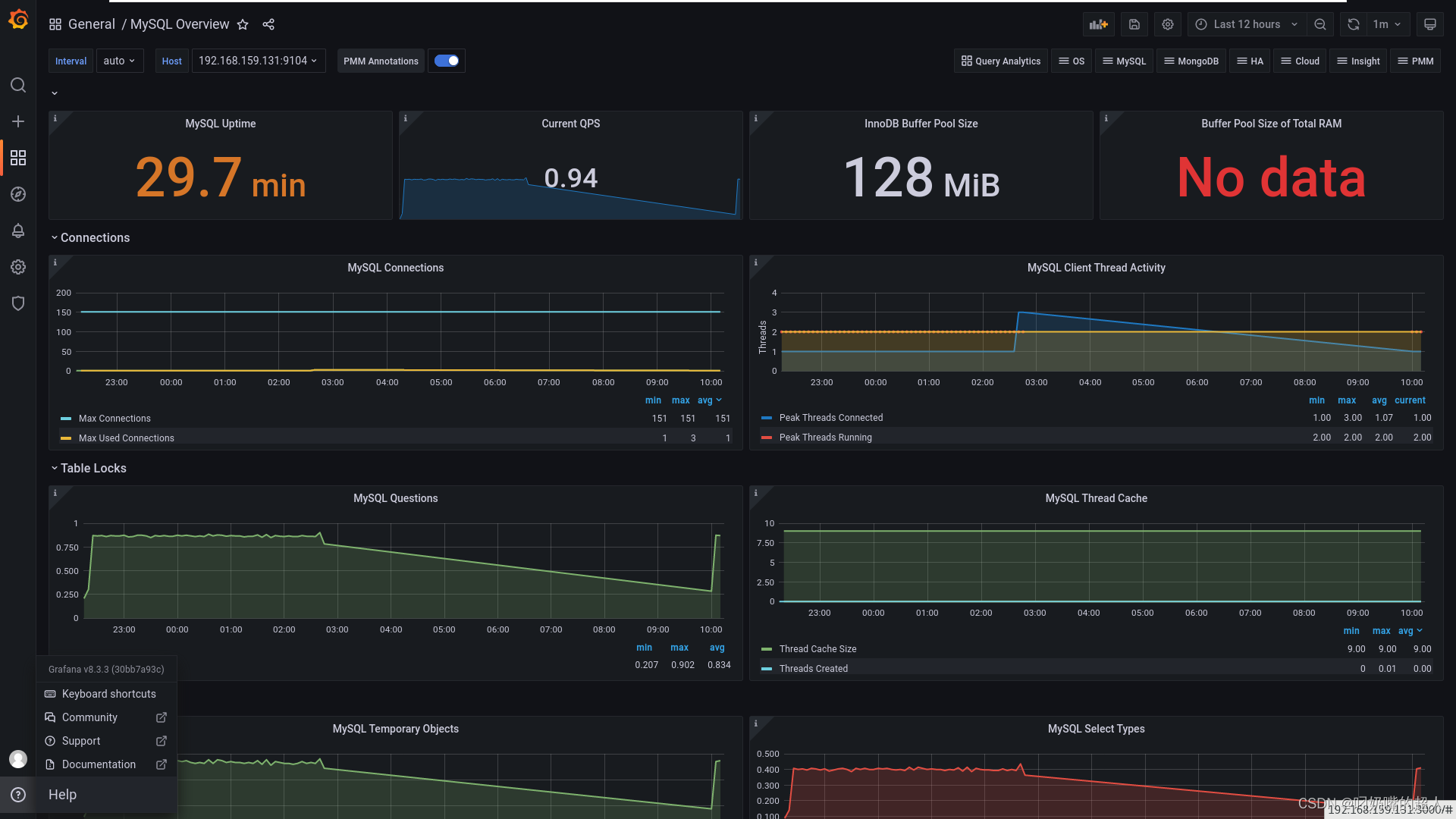The height and width of the screenshot is (819, 1456).
Task: Share the dashboard via share icon
Action: pyautogui.click(x=268, y=24)
